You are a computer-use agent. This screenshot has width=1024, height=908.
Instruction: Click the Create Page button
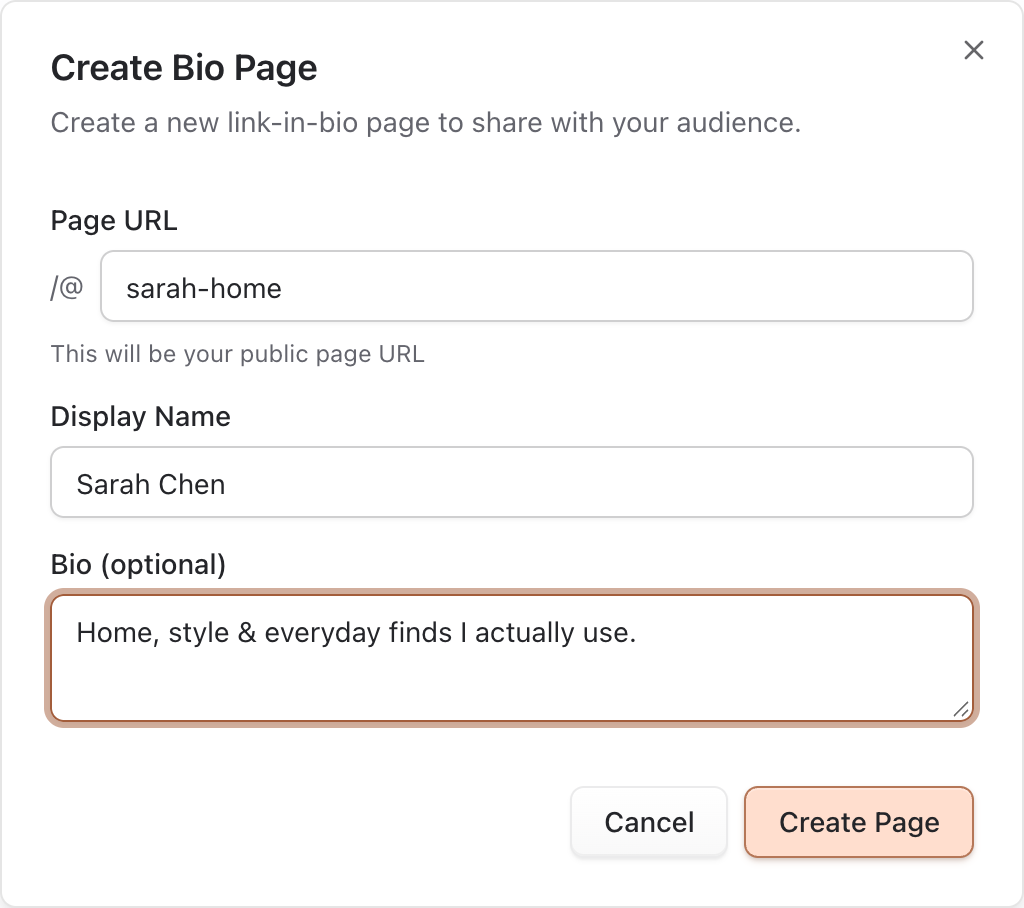pyautogui.click(x=859, y=822)
